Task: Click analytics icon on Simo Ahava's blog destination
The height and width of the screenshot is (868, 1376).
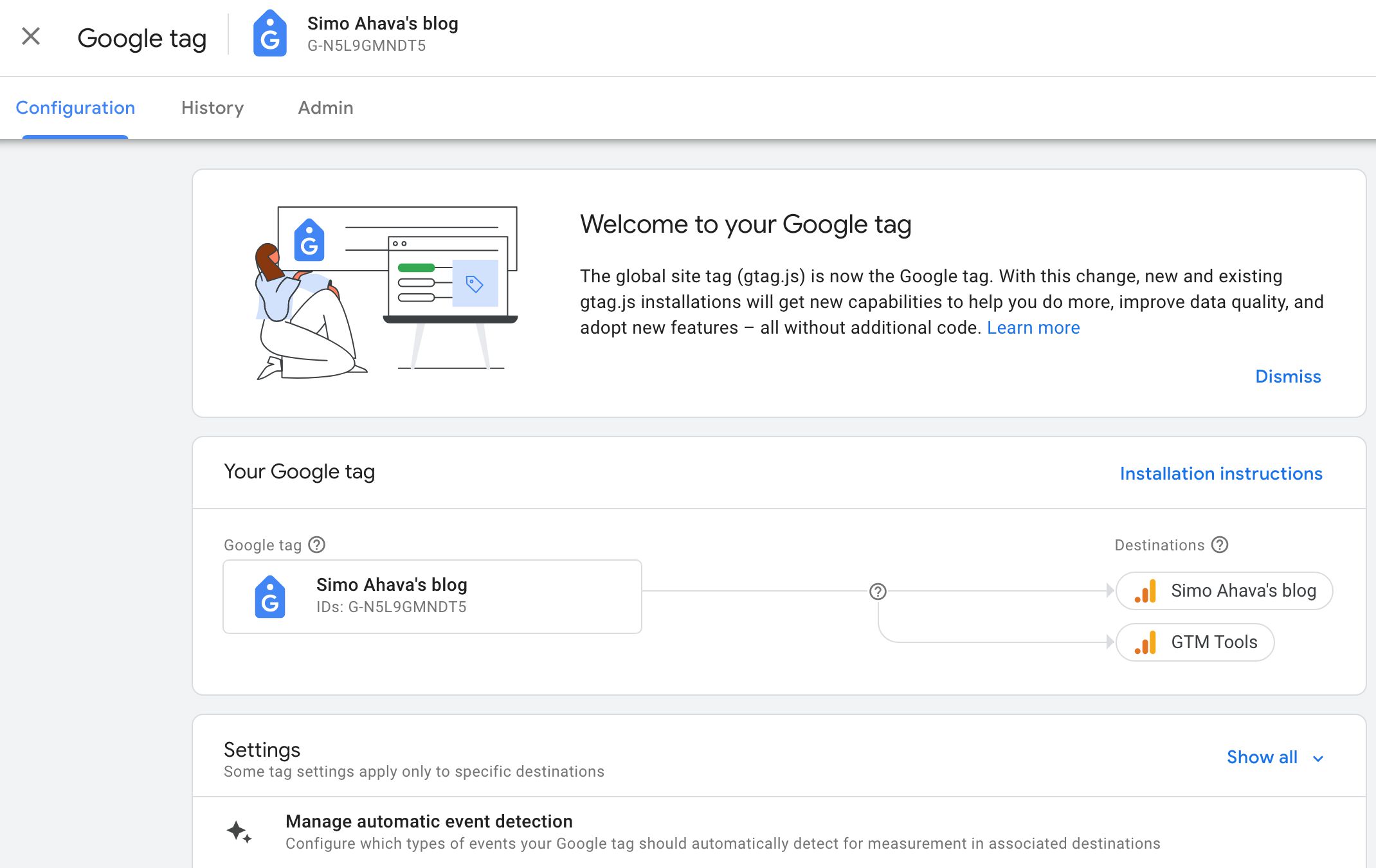Action: (1145, 591)
